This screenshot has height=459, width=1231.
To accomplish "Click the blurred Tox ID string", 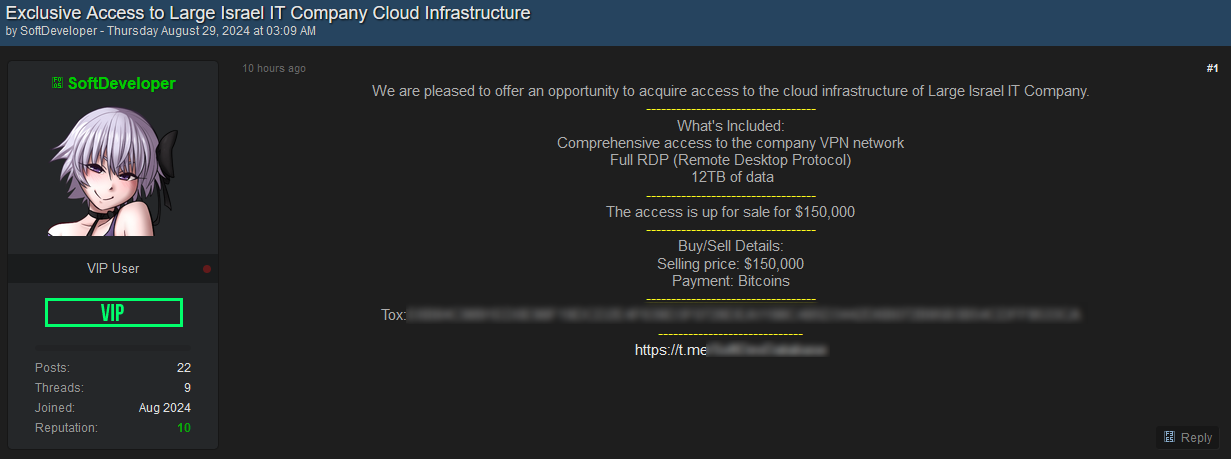I will click(x=744, y=315).
